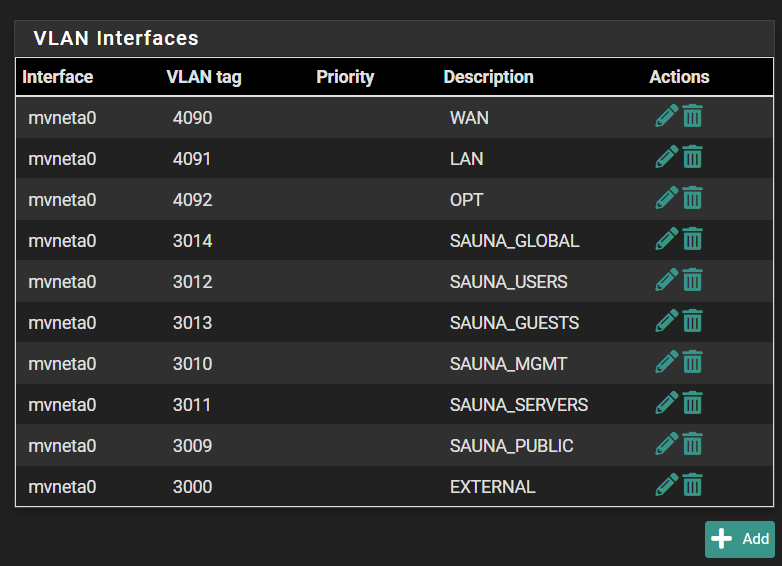
Task: Edit the OPT VLAN 4092 entry
Action: click(666, 198)
